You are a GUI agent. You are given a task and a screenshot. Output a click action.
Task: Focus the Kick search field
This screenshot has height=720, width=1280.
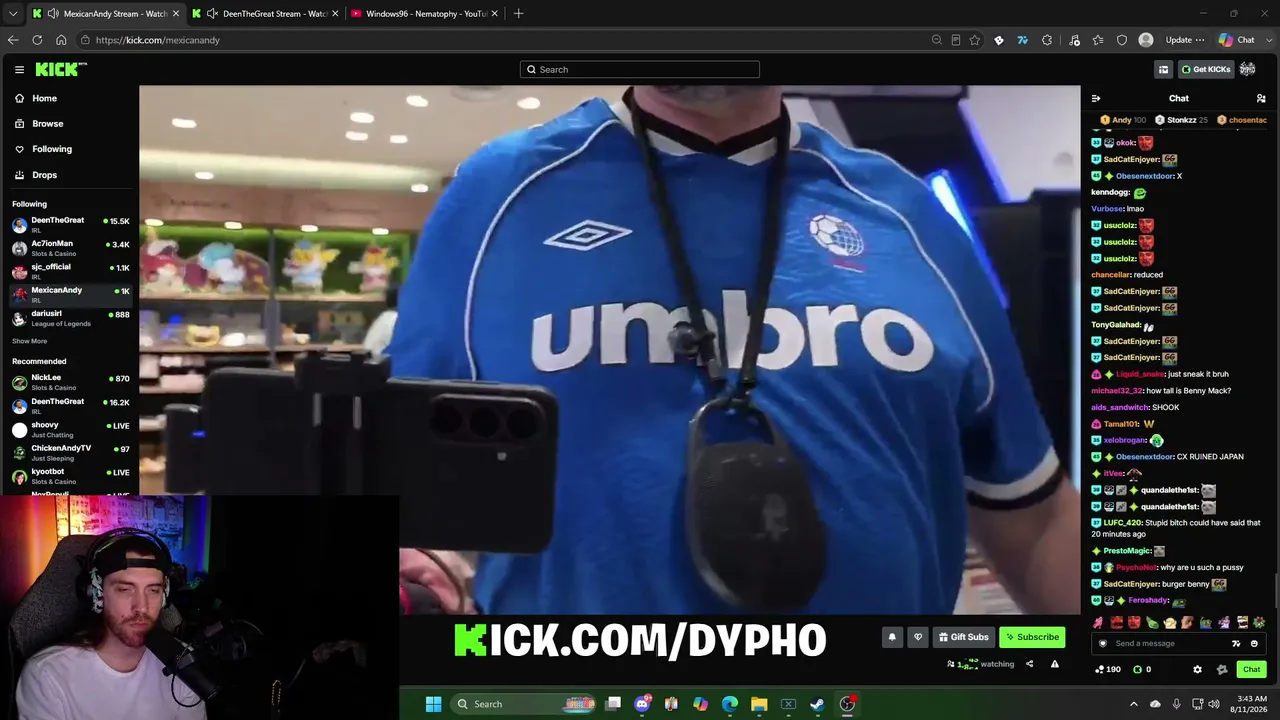[x=640, y=69]
